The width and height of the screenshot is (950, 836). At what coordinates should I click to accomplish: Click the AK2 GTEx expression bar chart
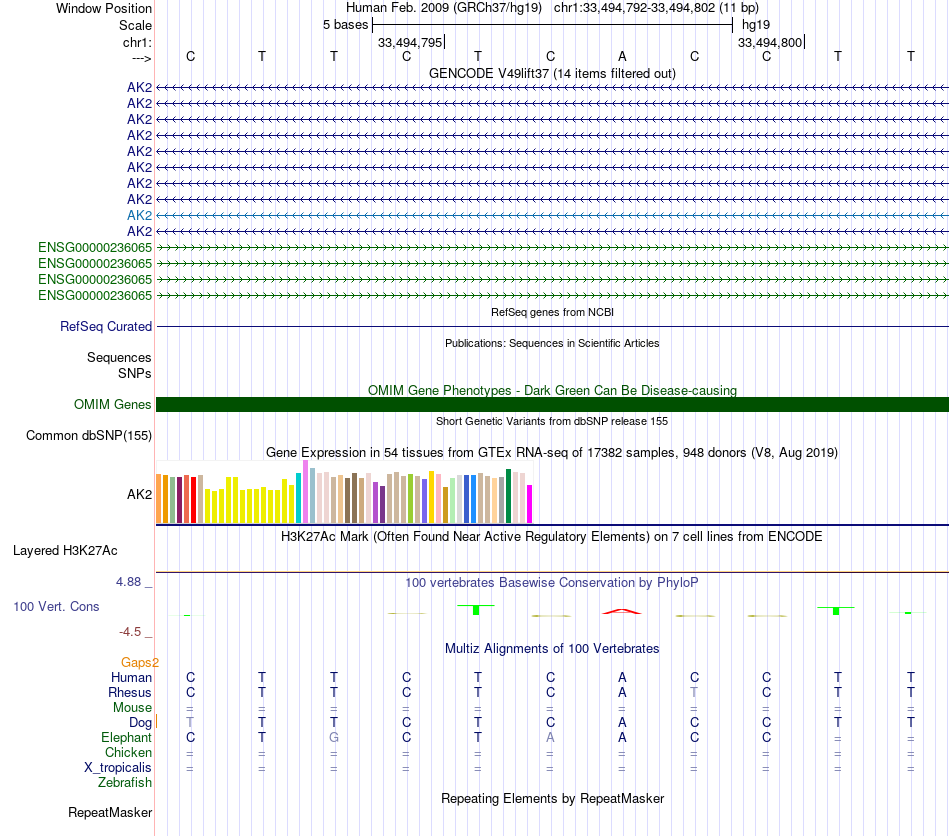tap(344, 492)
